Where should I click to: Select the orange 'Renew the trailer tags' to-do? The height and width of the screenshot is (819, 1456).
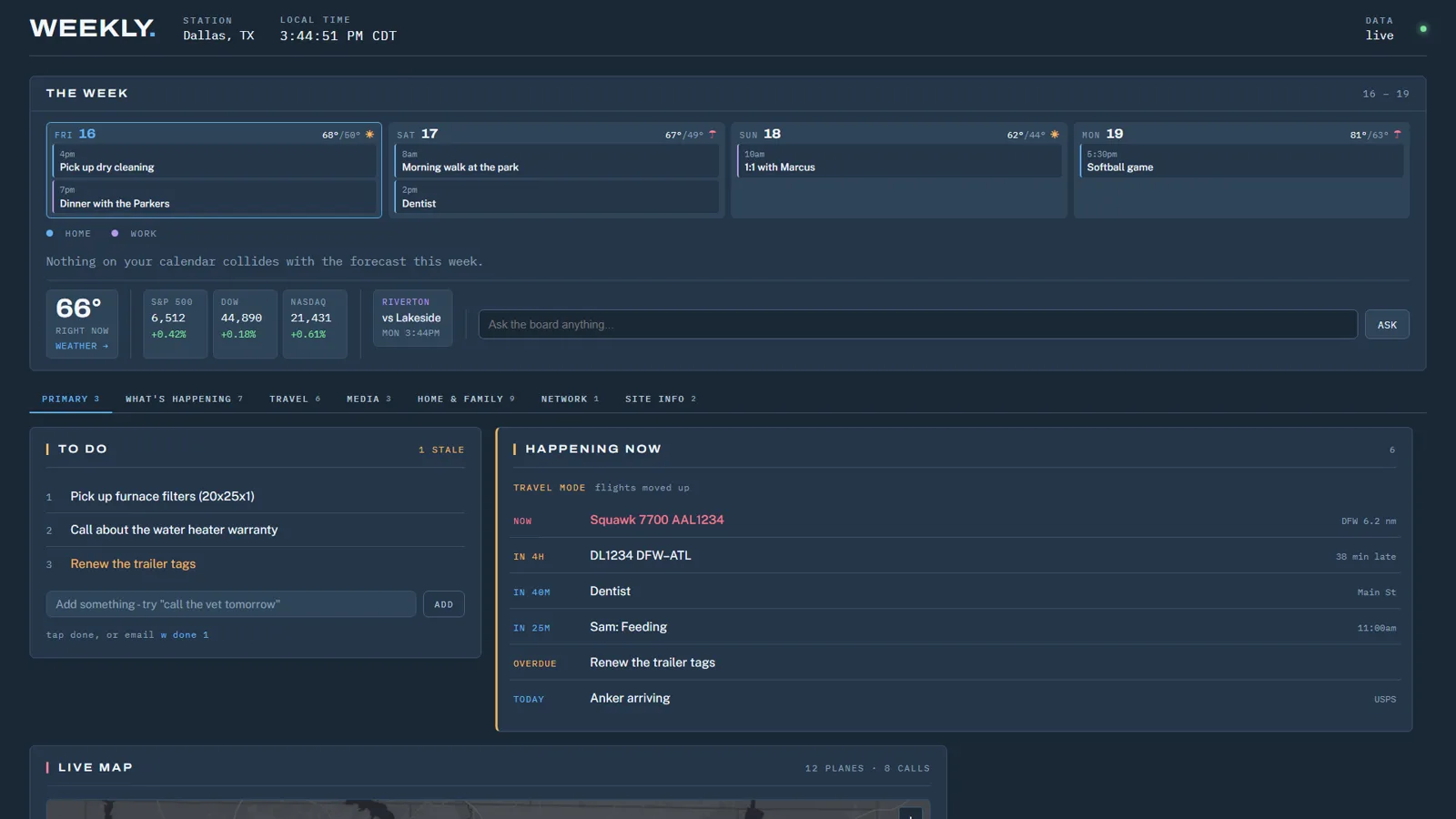tap(255, 564)
